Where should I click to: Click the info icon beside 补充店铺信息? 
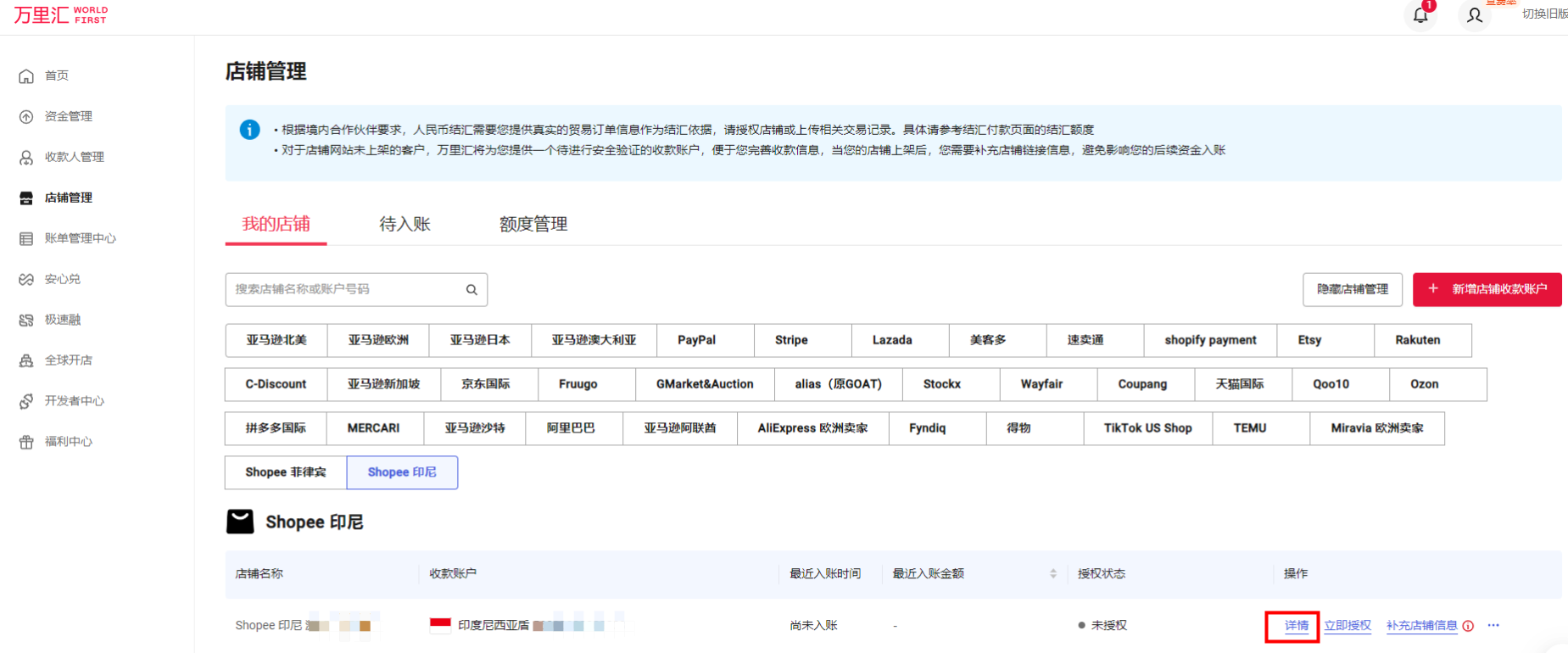pyautogui.click(x=1468, y=626)
